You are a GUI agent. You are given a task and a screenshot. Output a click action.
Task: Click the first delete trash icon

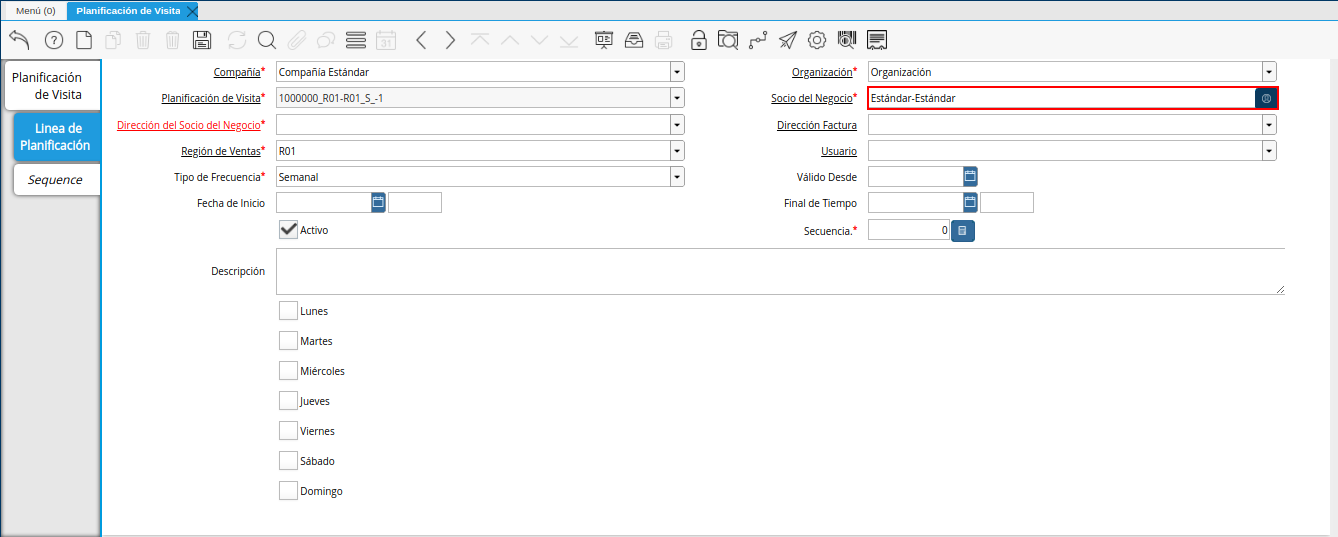coord(143,40)
